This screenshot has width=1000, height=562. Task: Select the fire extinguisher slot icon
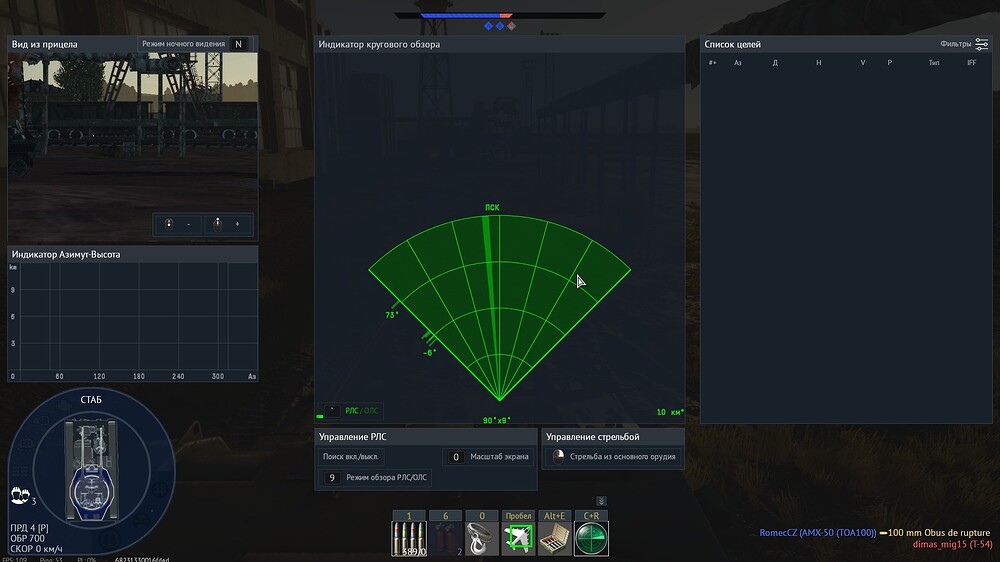click(x=445, y=539)
